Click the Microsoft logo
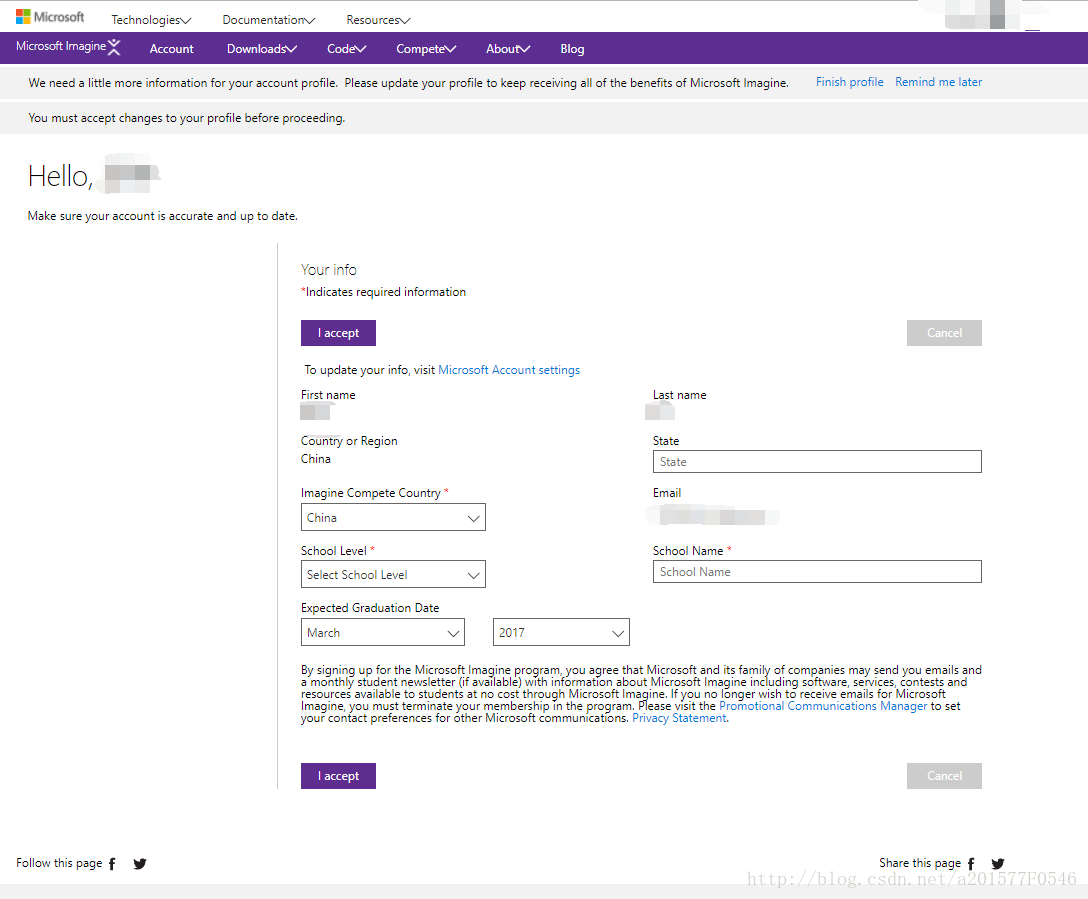 point(50,17)
